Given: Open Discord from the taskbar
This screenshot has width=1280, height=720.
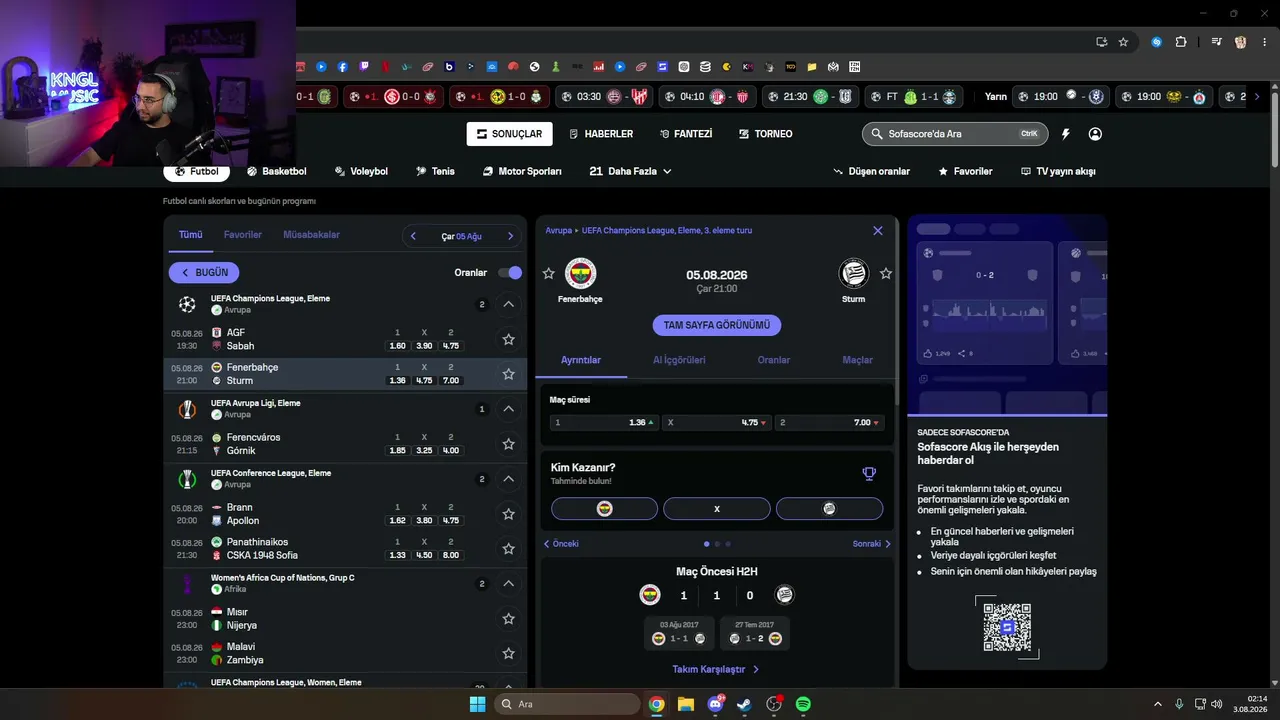Looking at the screenshot, I should (716, 704).
